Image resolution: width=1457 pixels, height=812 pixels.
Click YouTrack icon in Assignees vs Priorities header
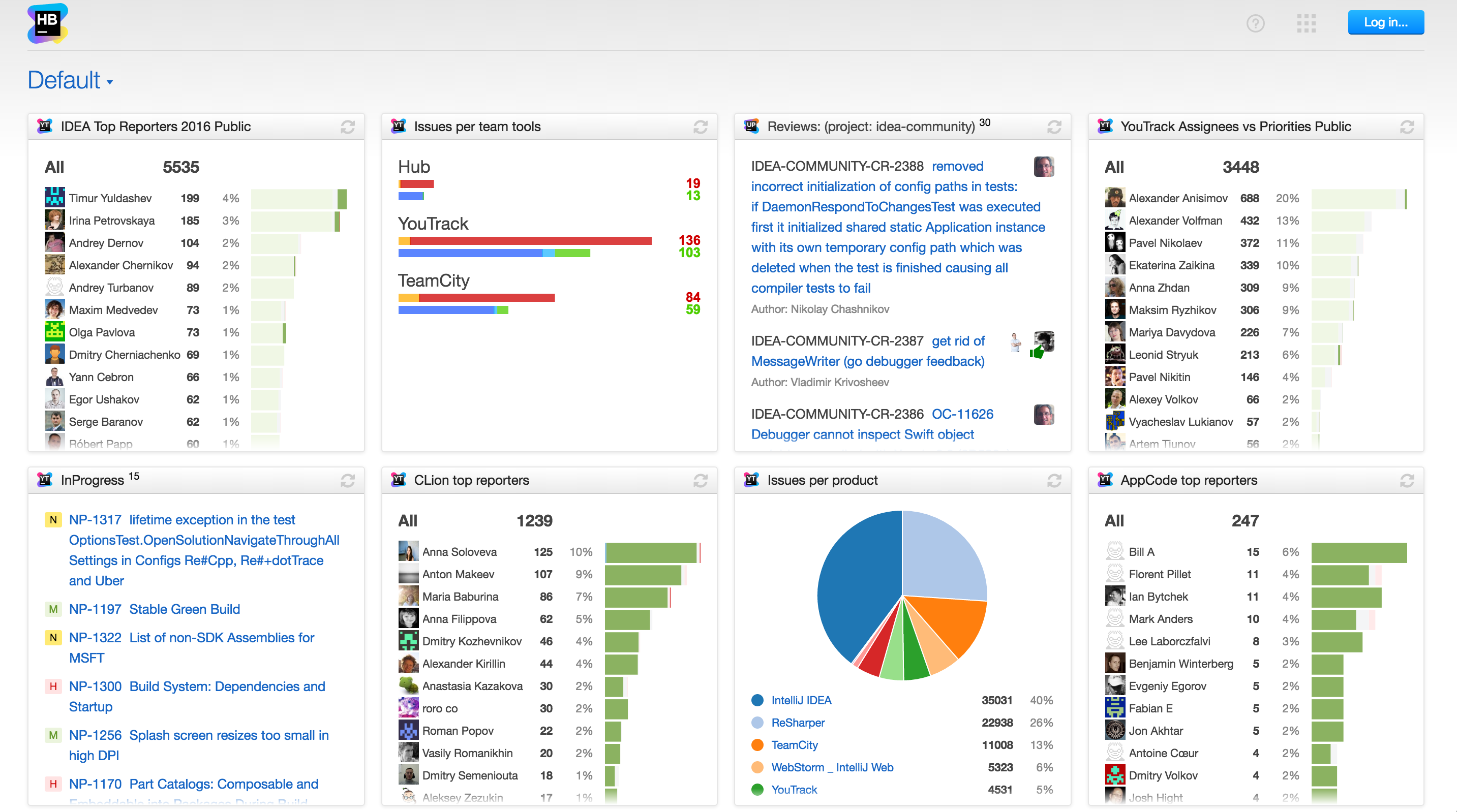pos(1105,126)
